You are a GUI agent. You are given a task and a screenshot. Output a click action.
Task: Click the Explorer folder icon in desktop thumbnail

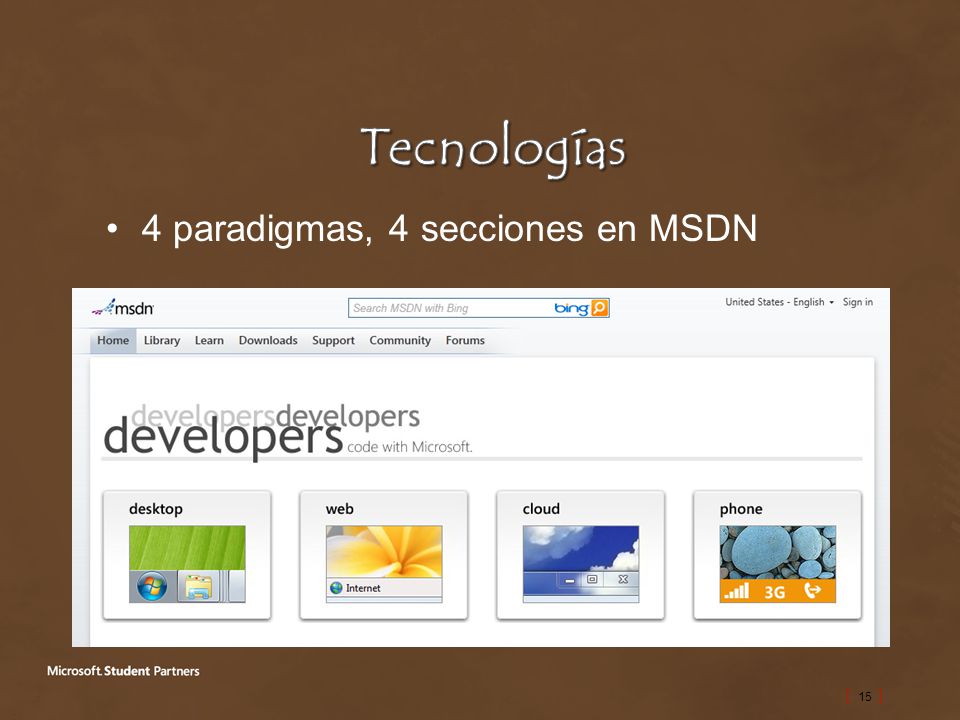pos(198,587)
